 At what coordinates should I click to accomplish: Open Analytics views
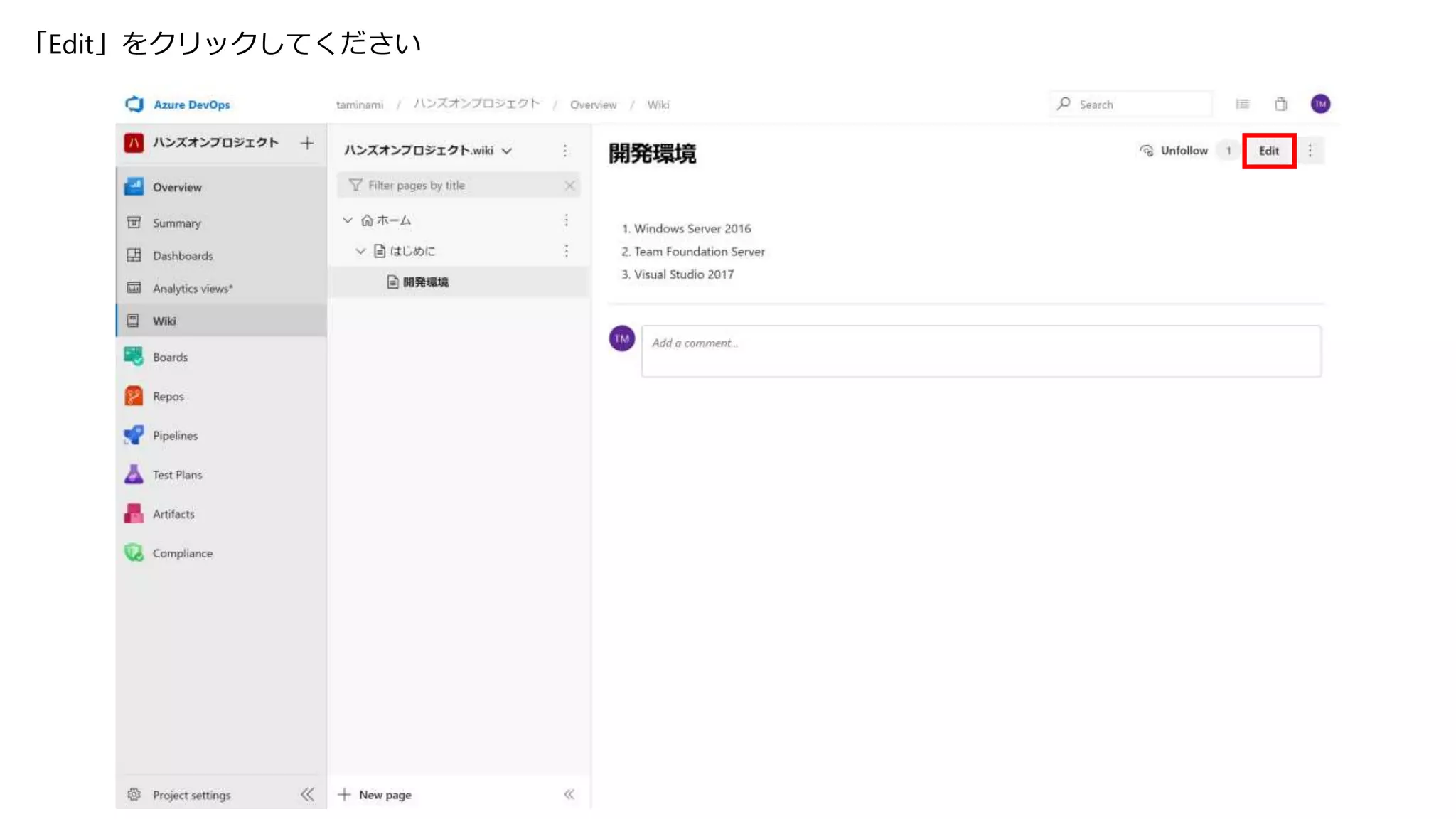point(221,289)
